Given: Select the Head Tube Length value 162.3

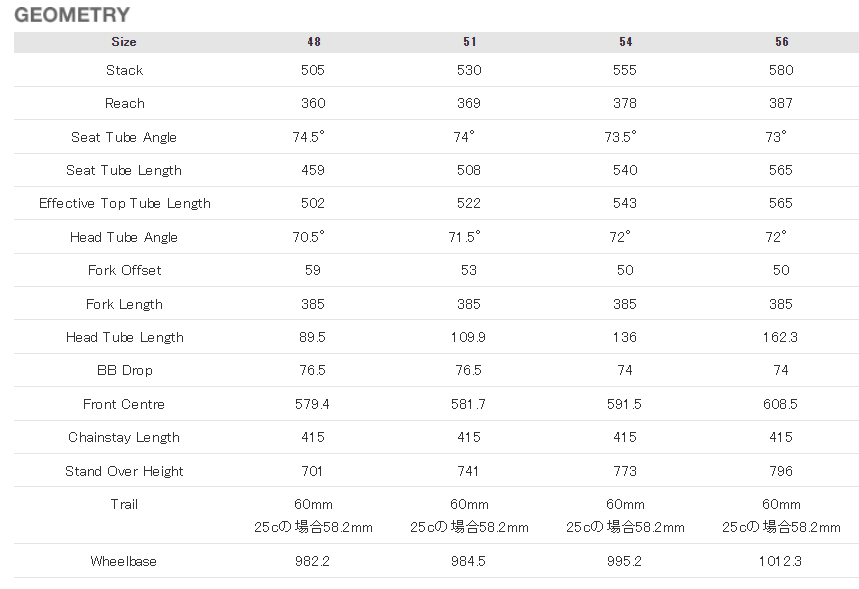Looking at the screenshot, I should 781,337.
